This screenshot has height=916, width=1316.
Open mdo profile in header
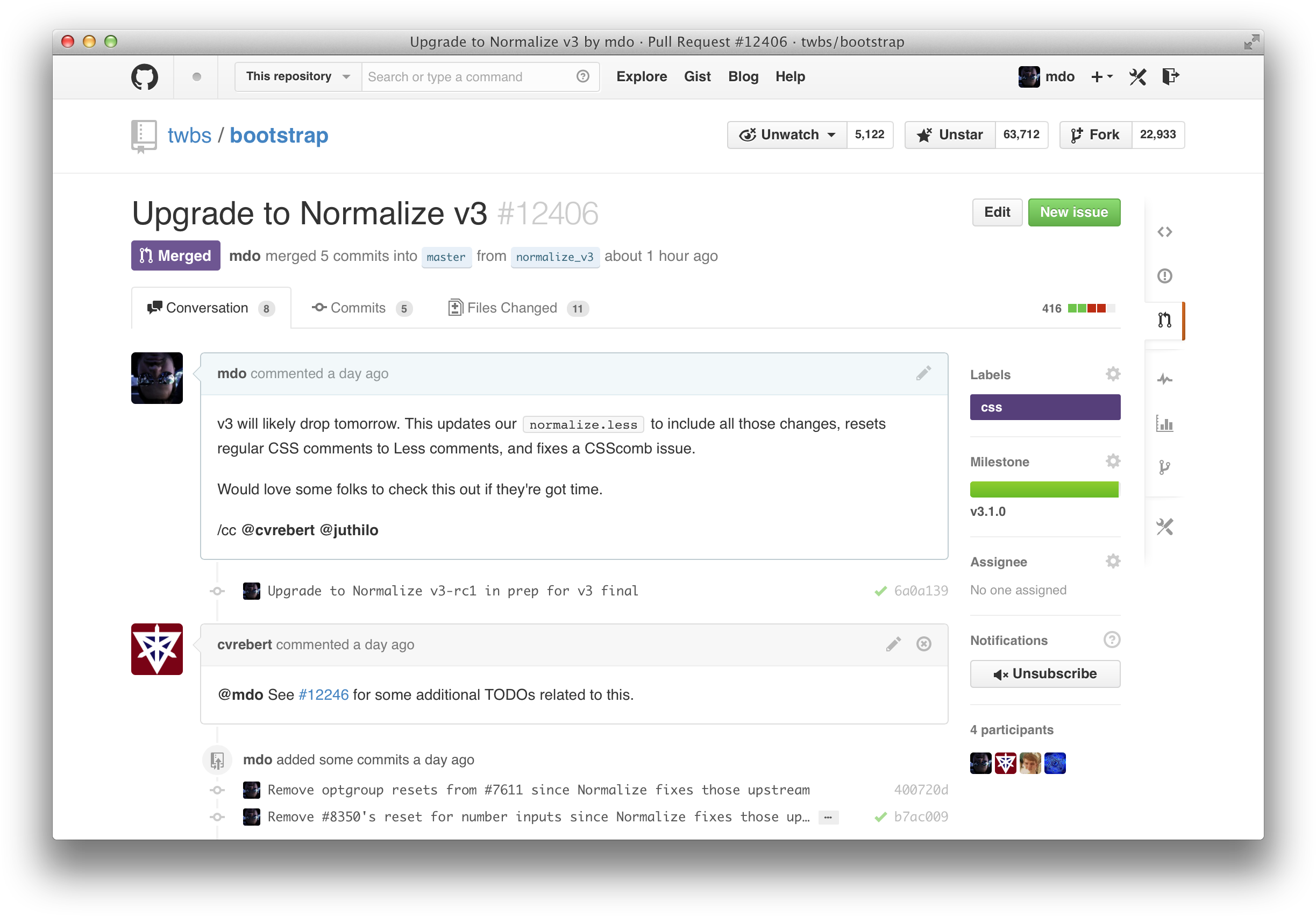pos(1046,77)
